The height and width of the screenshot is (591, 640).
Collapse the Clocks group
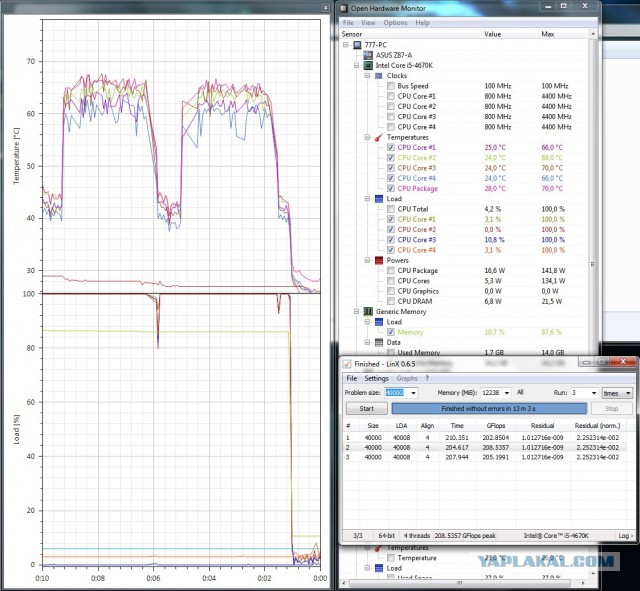(x=367, y=76)
